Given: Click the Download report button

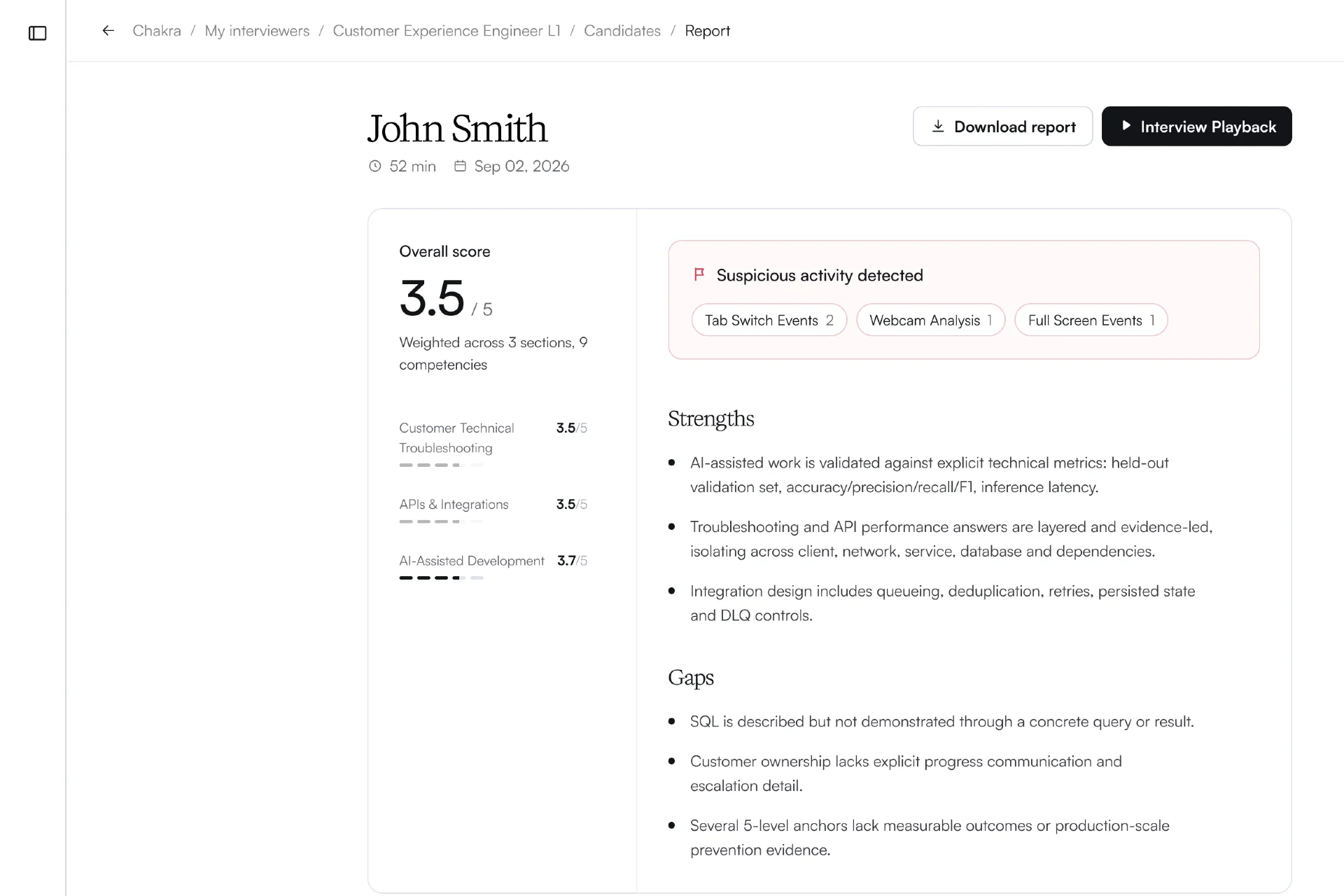Looking at the screenshot, I should coord(1002,126).
